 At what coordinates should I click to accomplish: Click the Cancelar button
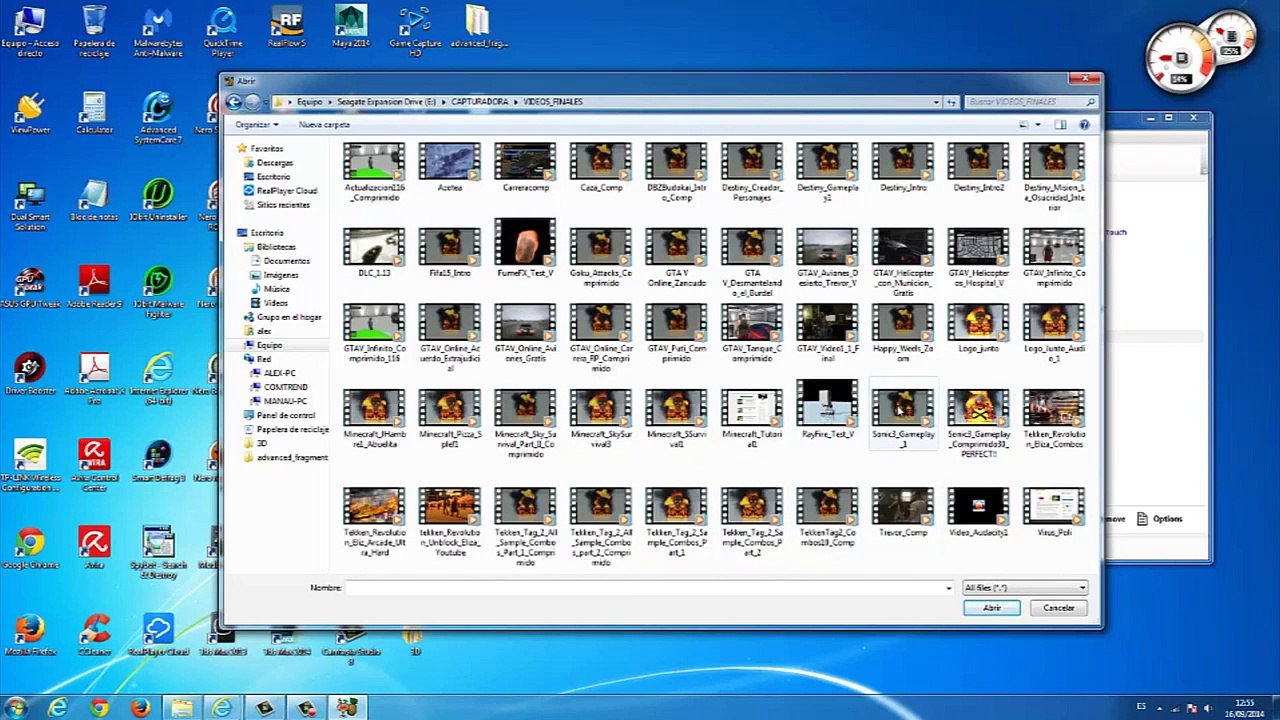(x=1058, y=608)
